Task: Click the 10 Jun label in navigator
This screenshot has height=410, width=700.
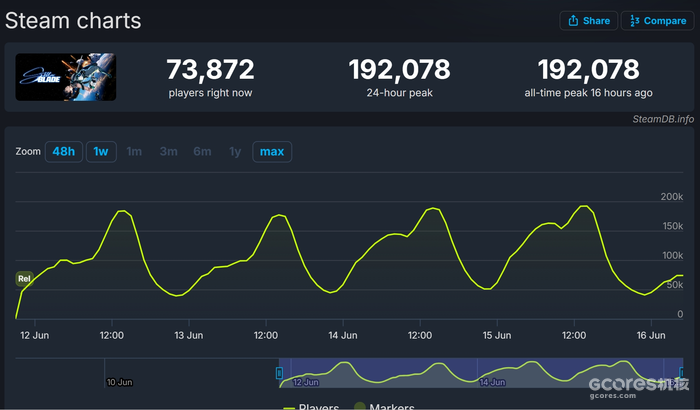Action: click(x=120, y=382)
